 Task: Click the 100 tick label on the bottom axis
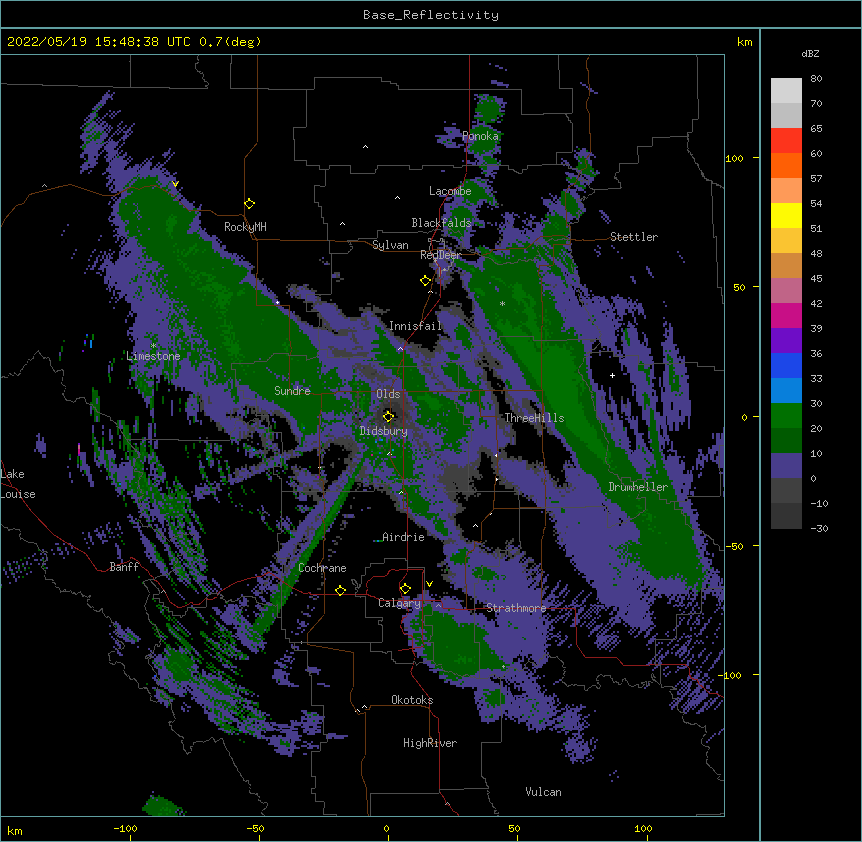[x=643, y=828]
